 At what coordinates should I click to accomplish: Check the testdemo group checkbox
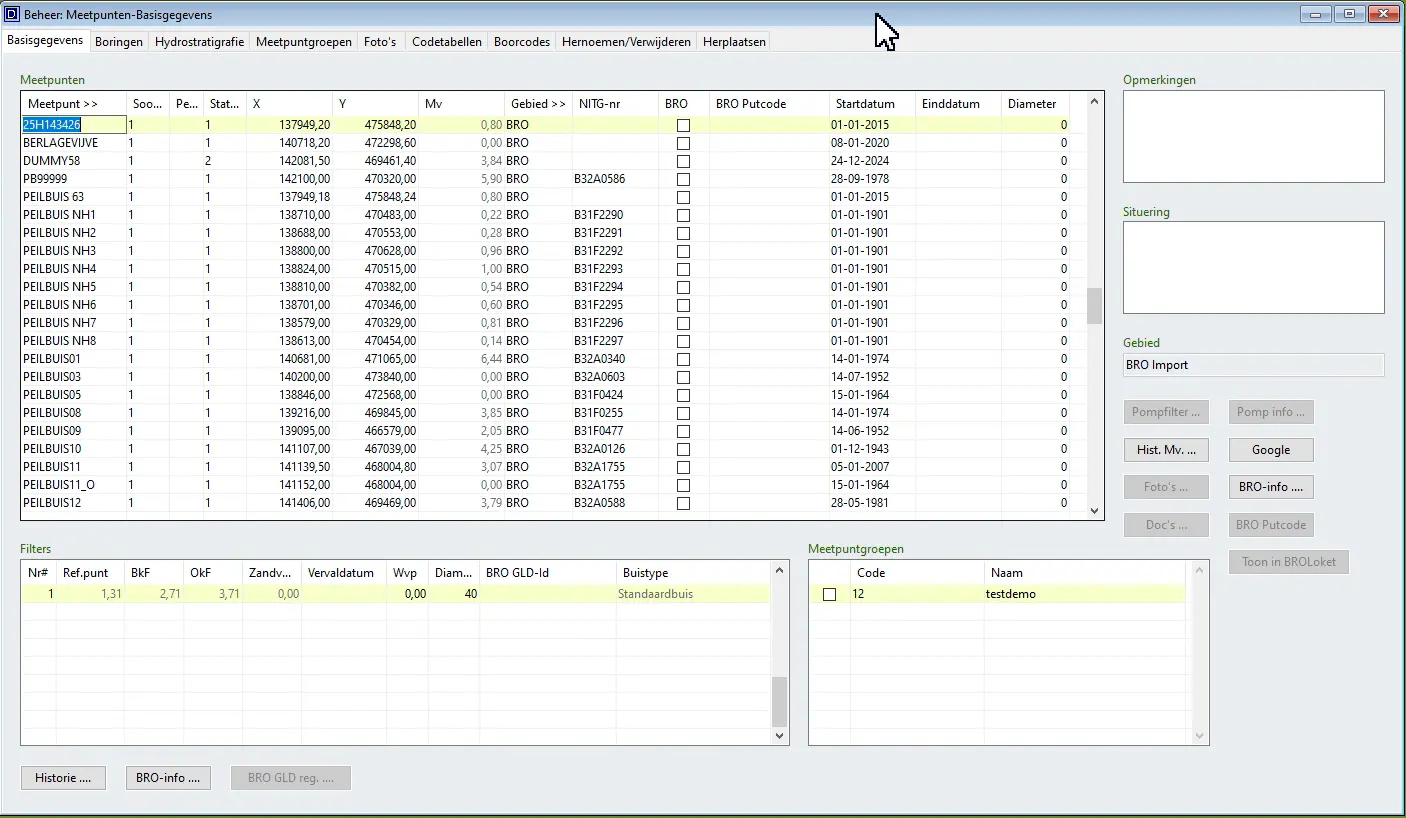(x=829, y=594)
